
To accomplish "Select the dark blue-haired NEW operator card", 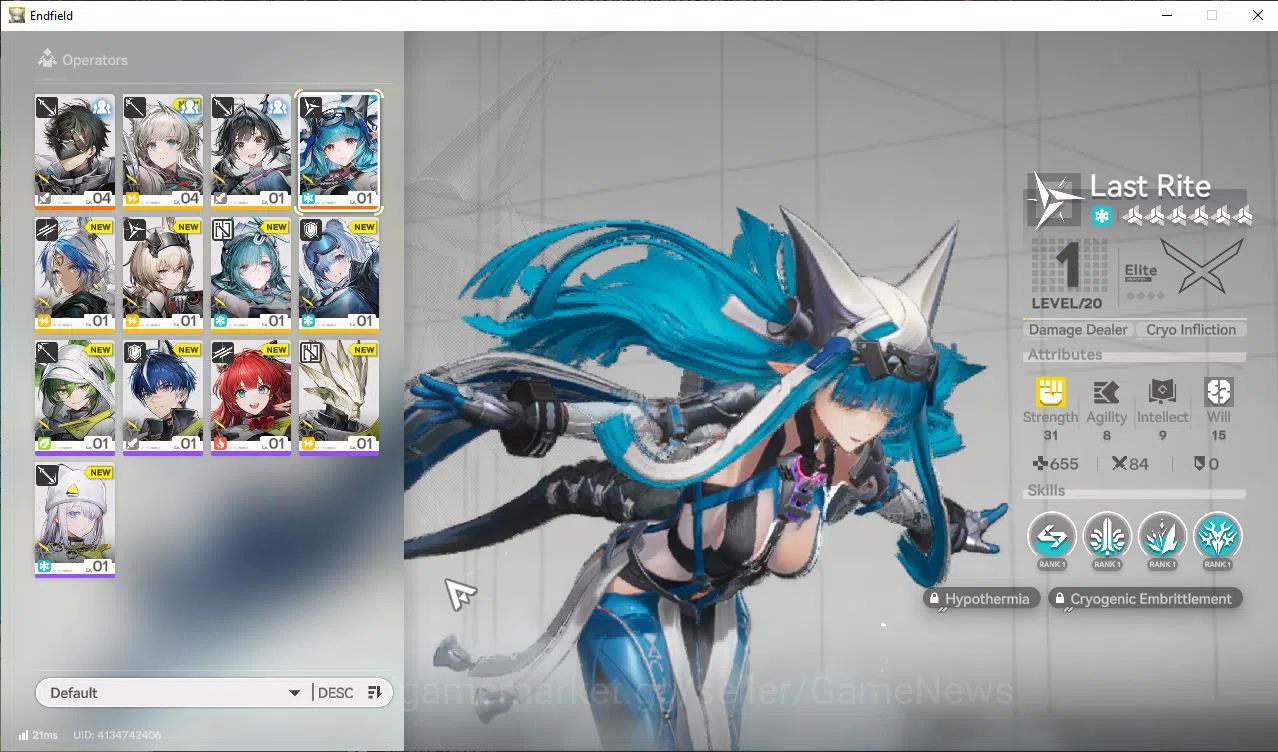I will click(x=163, y=398).
